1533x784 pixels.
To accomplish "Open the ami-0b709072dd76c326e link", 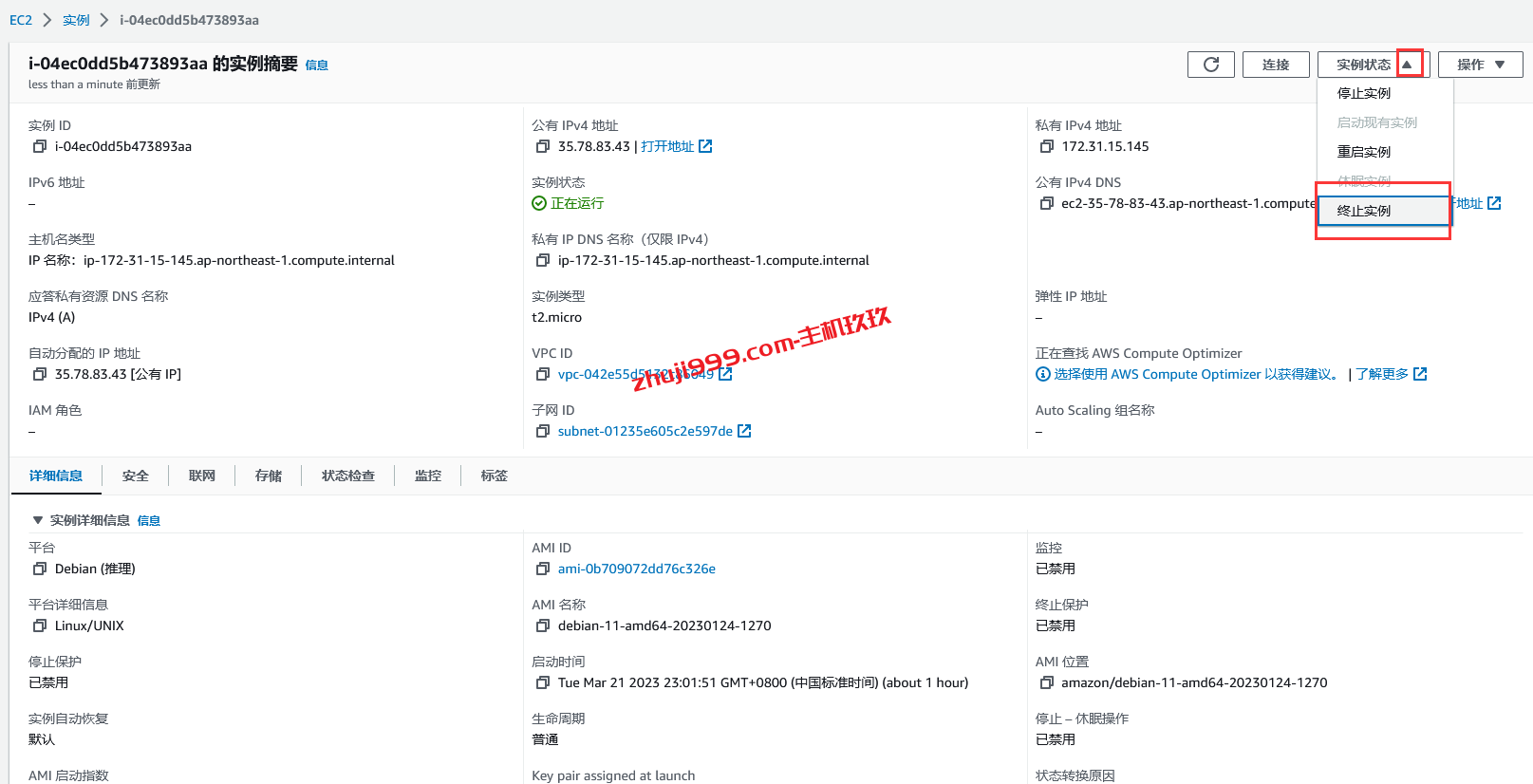I will [x=637, y=569].
